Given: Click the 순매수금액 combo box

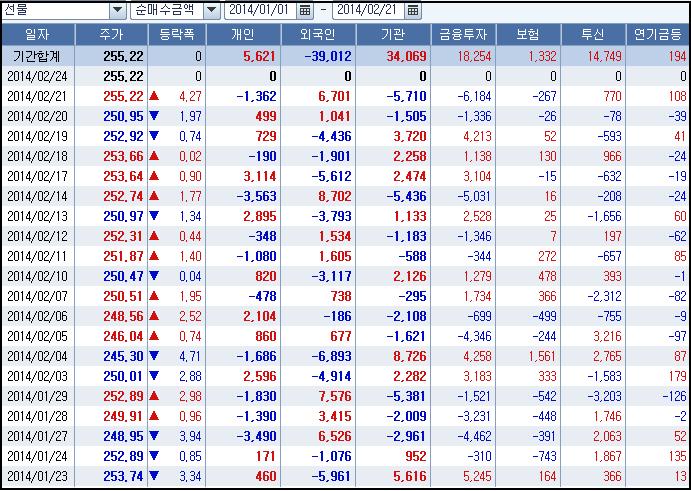Looking at the screenshot, I should click(175, 10).
